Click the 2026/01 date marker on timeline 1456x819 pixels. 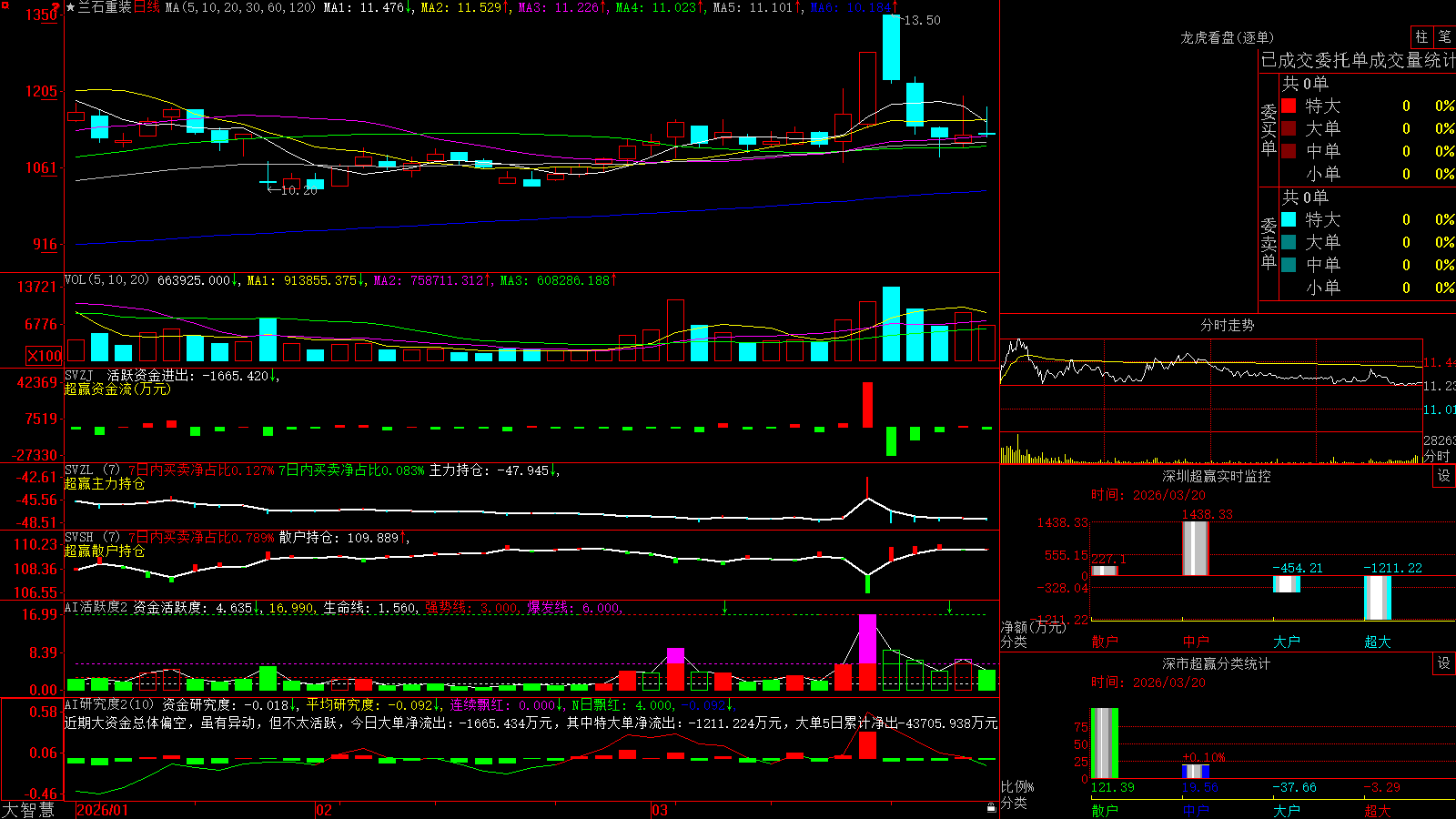coord(103,810)
